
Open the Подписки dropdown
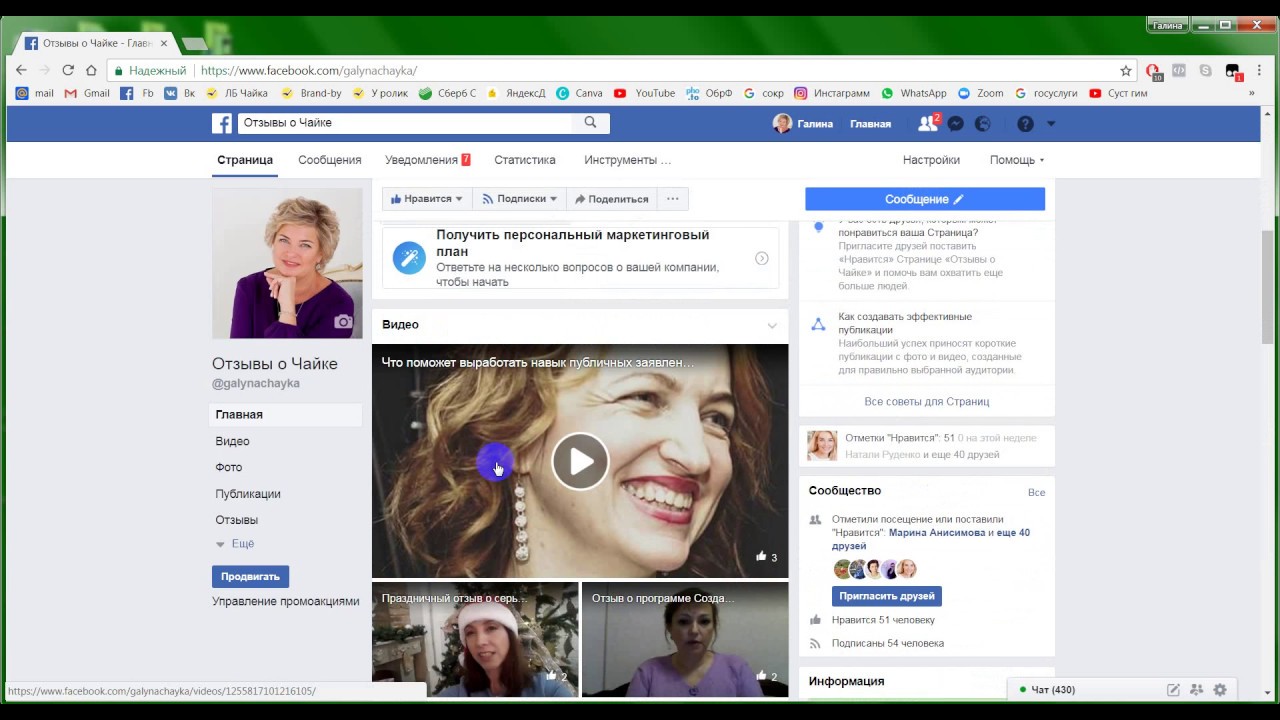point(519,199)
